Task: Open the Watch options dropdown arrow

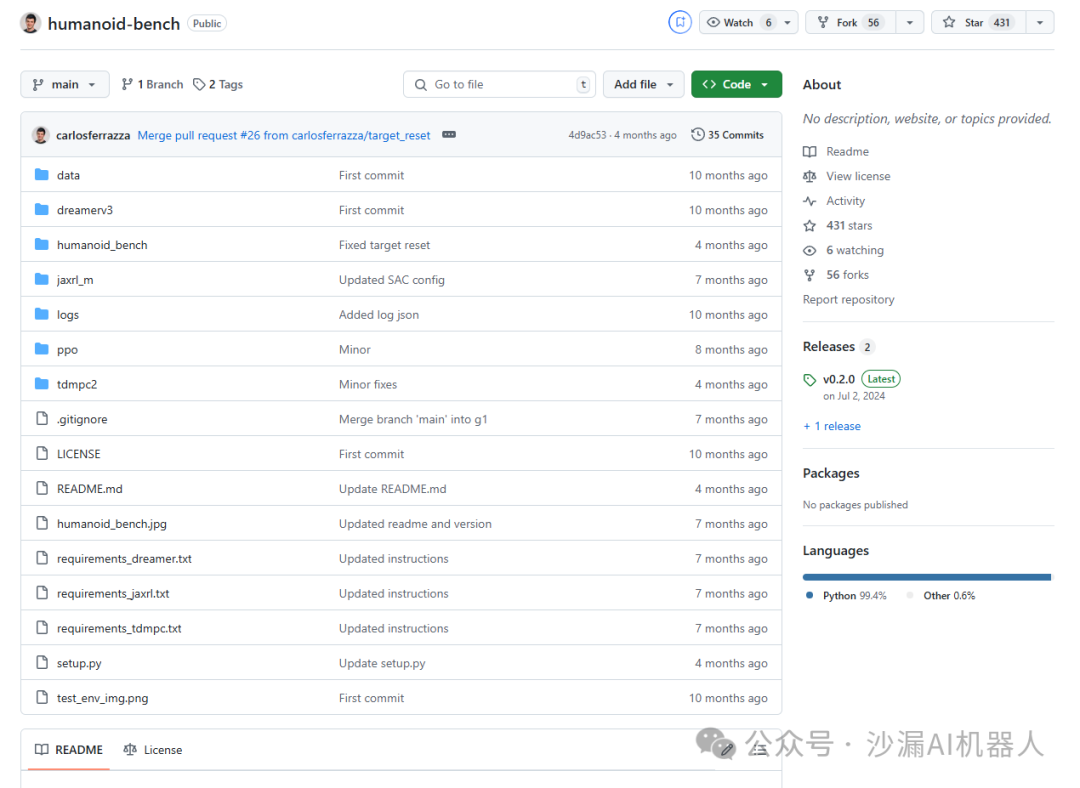Action: (x=788, y=23)
